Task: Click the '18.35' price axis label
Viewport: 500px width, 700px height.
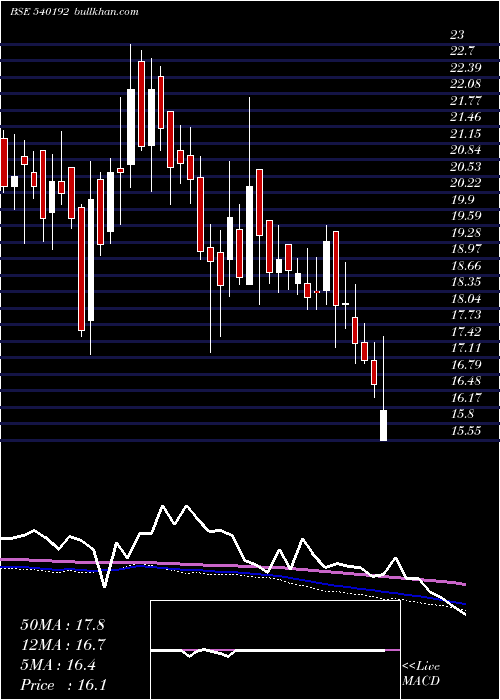Action: click(466, 282)
